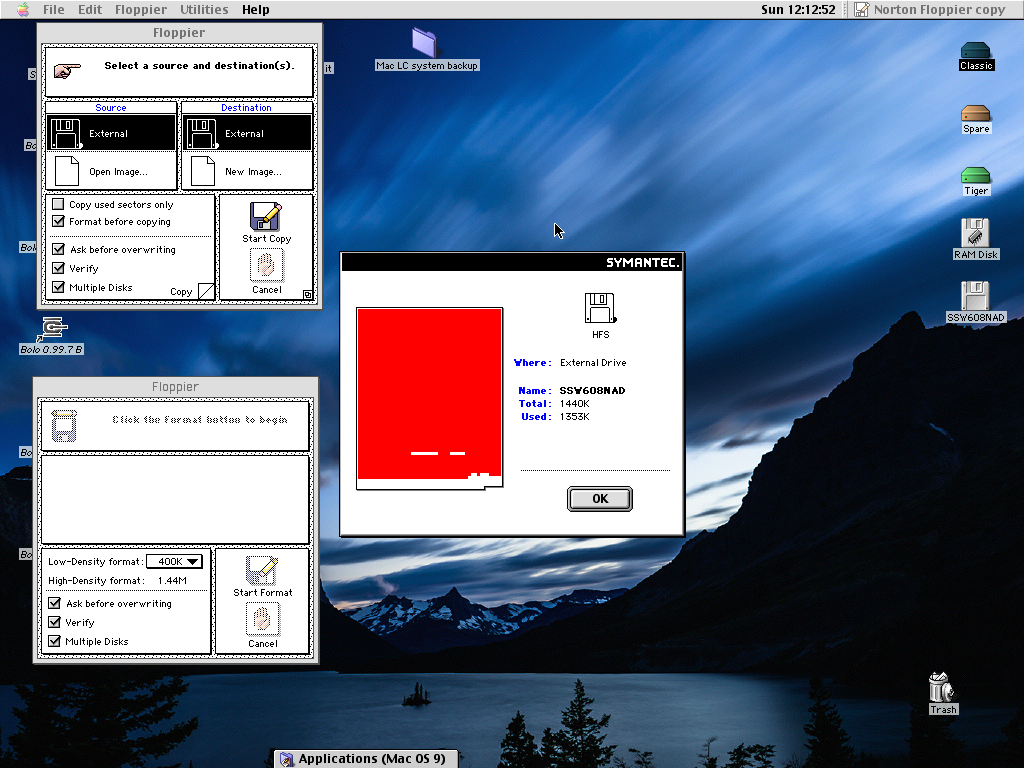Select External floppy as Source
Viewport: 1024px width, 768px height.
point(110,133)
